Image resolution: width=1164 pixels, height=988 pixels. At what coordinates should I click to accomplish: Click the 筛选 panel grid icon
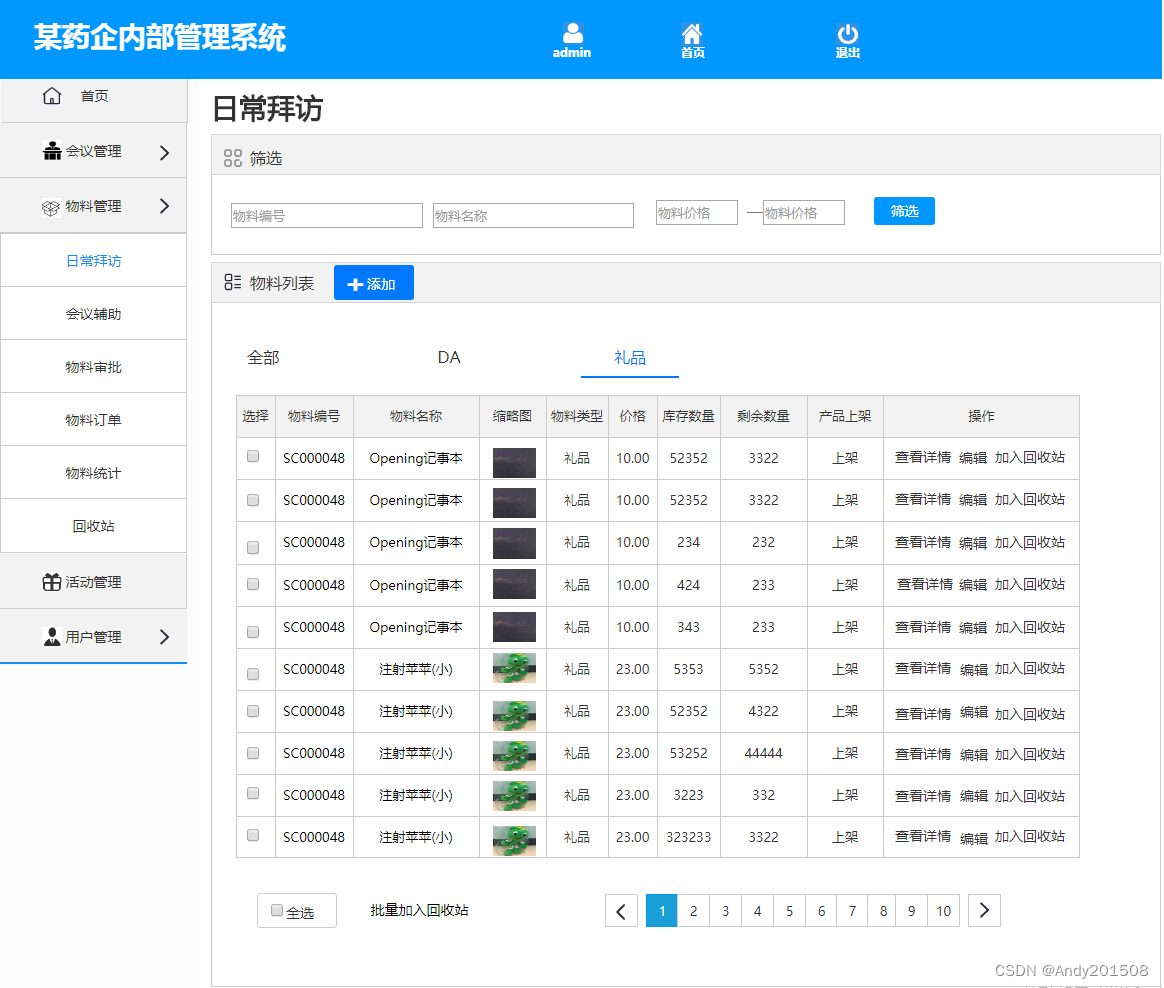pos(234,158)
